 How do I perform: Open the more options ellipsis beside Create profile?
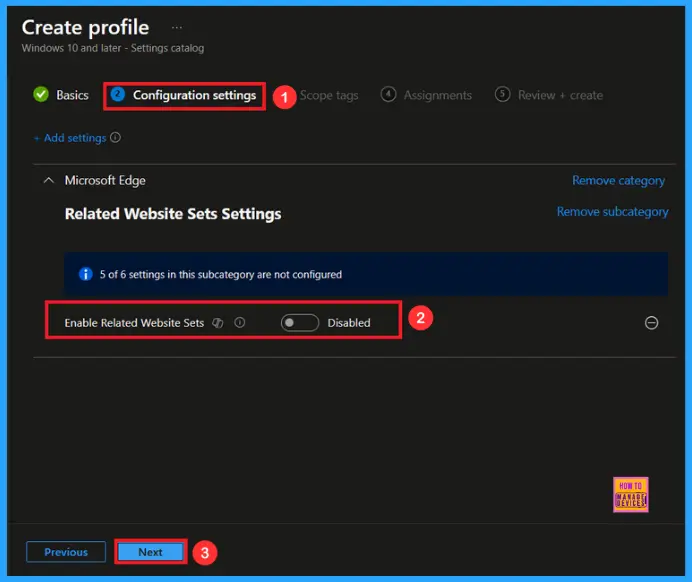tap(177, 28)
